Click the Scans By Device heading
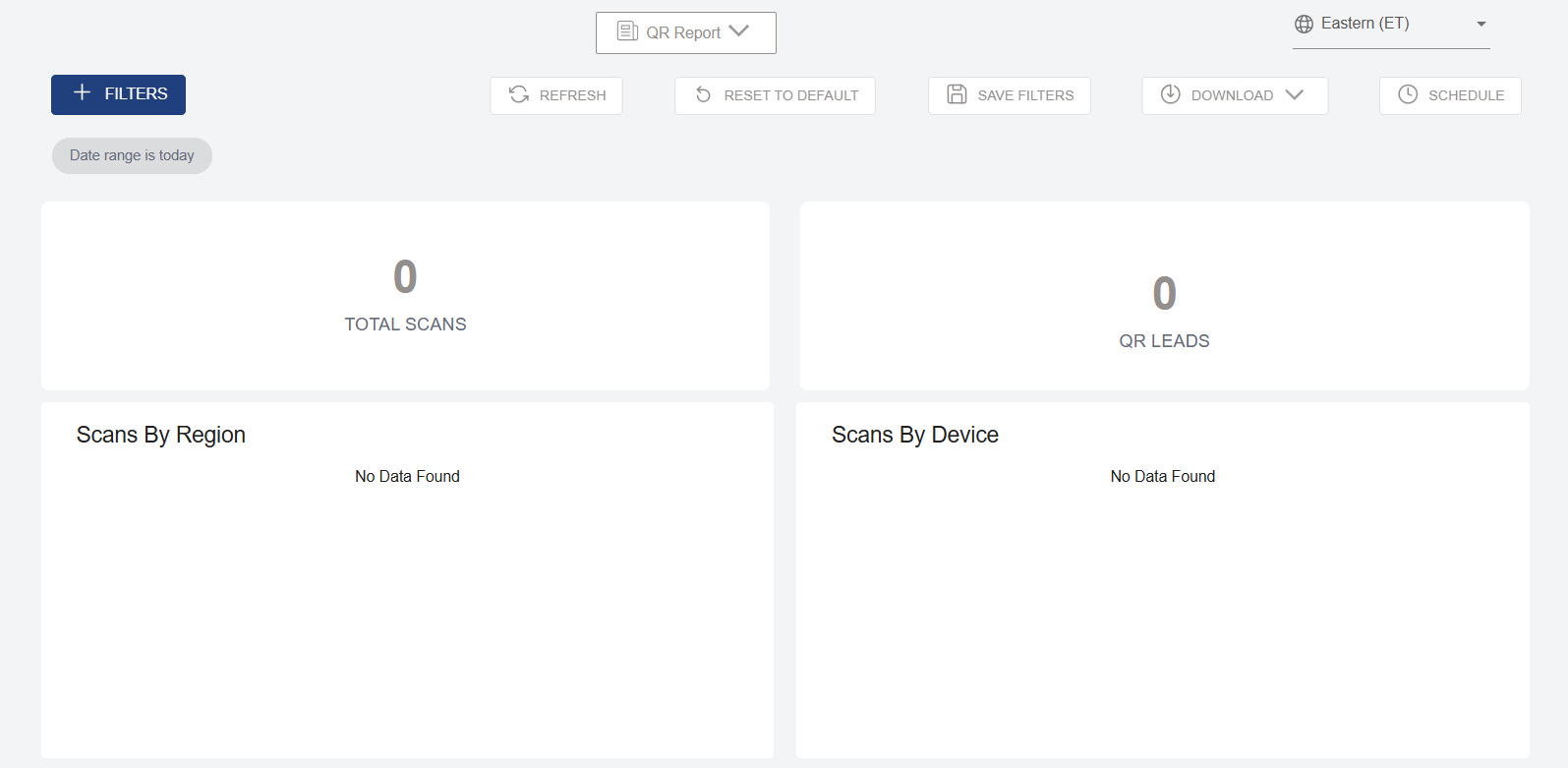 point(914,435)
